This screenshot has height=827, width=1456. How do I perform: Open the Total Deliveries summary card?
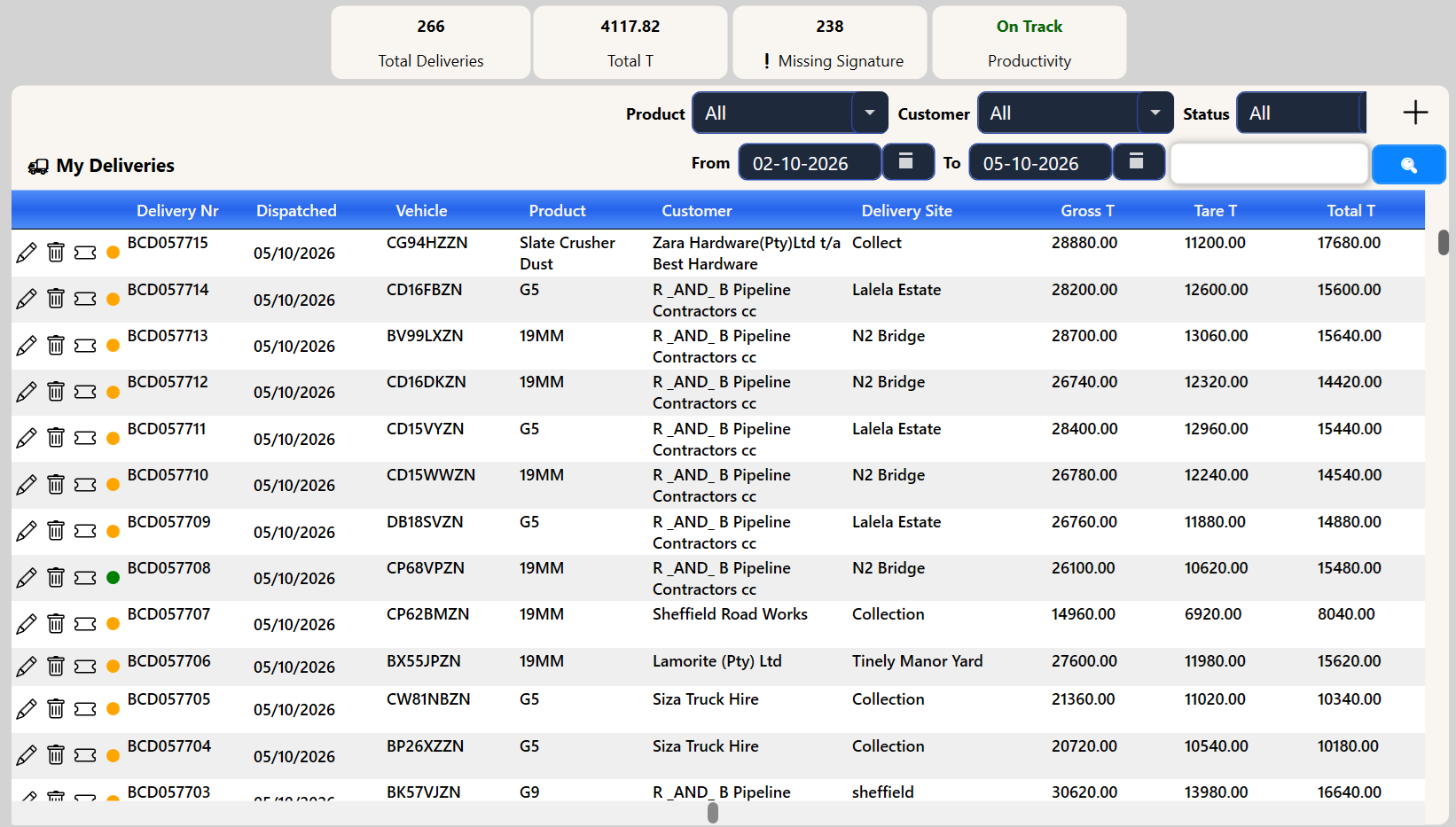click(x=431, y=43)
